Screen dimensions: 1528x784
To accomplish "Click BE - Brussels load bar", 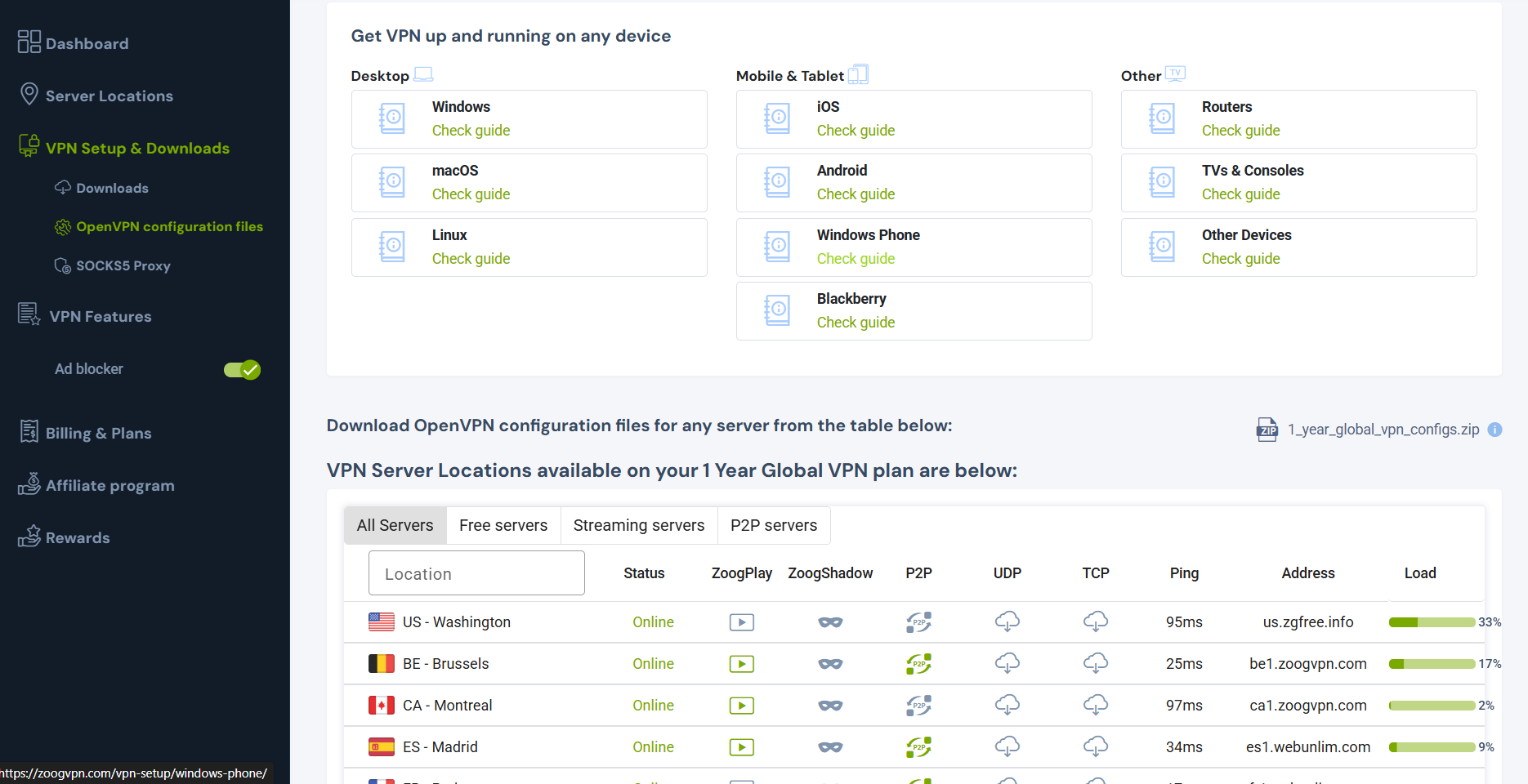I will [1432, 664].
